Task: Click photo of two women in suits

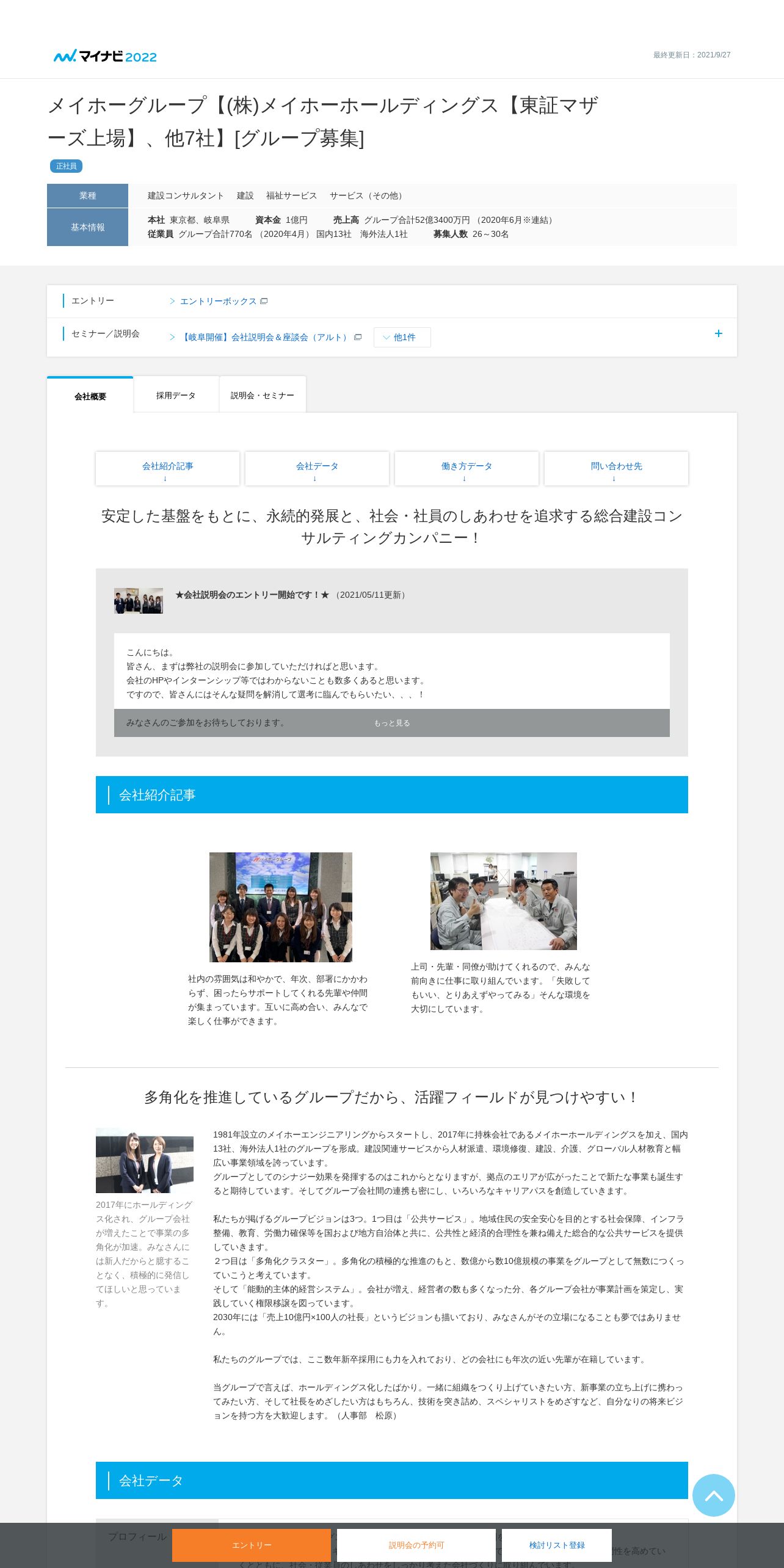Action: coord(145,1161)
